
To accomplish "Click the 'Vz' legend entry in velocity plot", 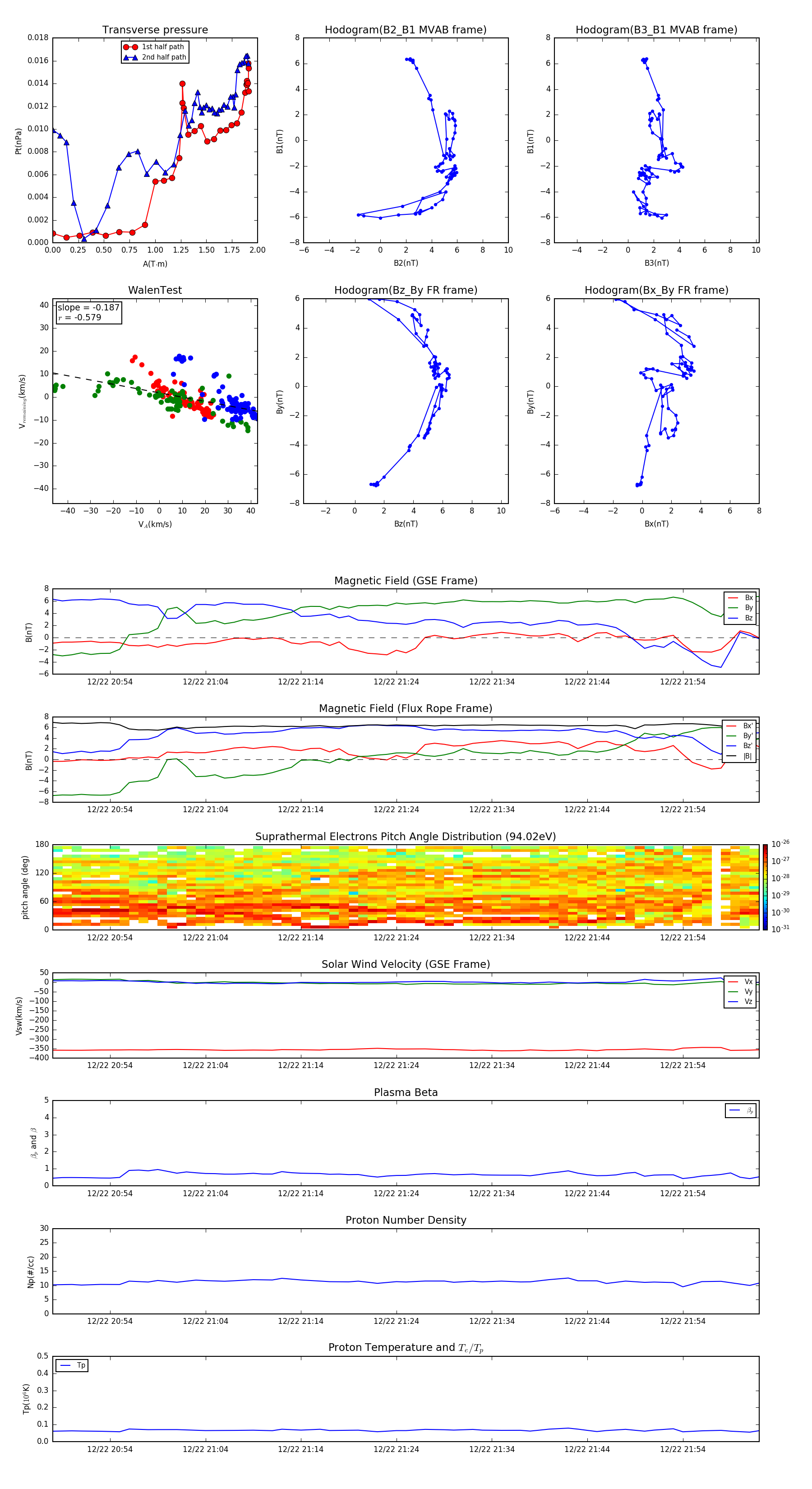I will [740, 1002].
